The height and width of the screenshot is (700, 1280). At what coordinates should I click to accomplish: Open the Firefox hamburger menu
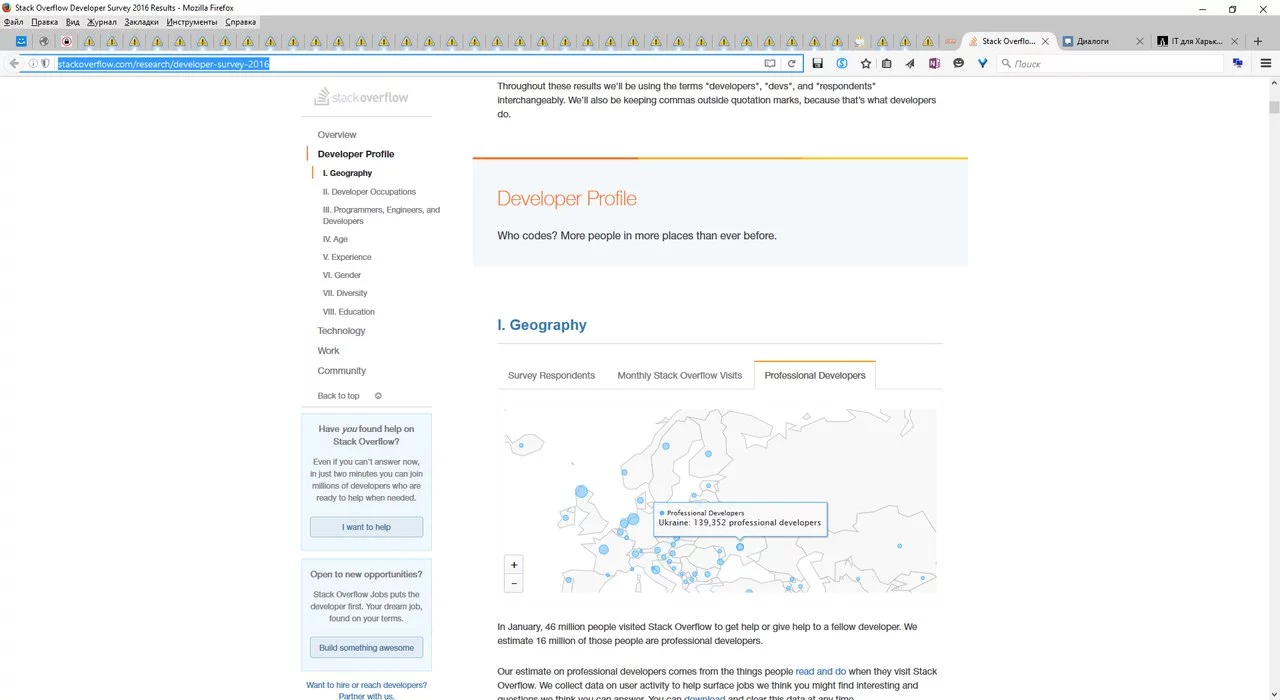coord(1265,63)
